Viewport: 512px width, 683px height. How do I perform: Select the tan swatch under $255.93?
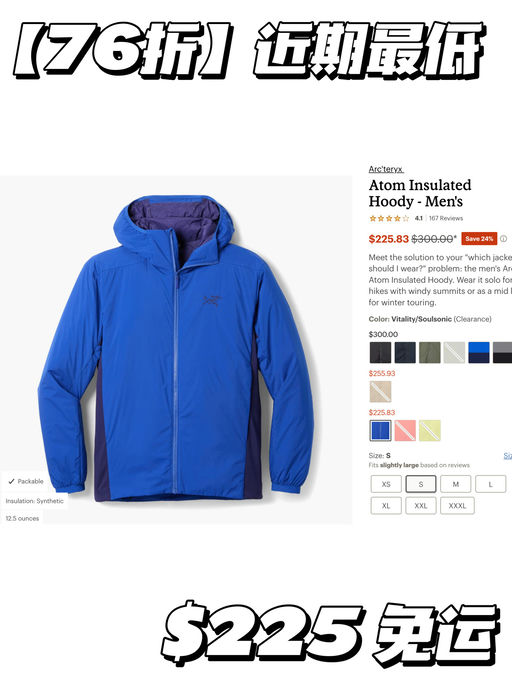tap(380, 391)
